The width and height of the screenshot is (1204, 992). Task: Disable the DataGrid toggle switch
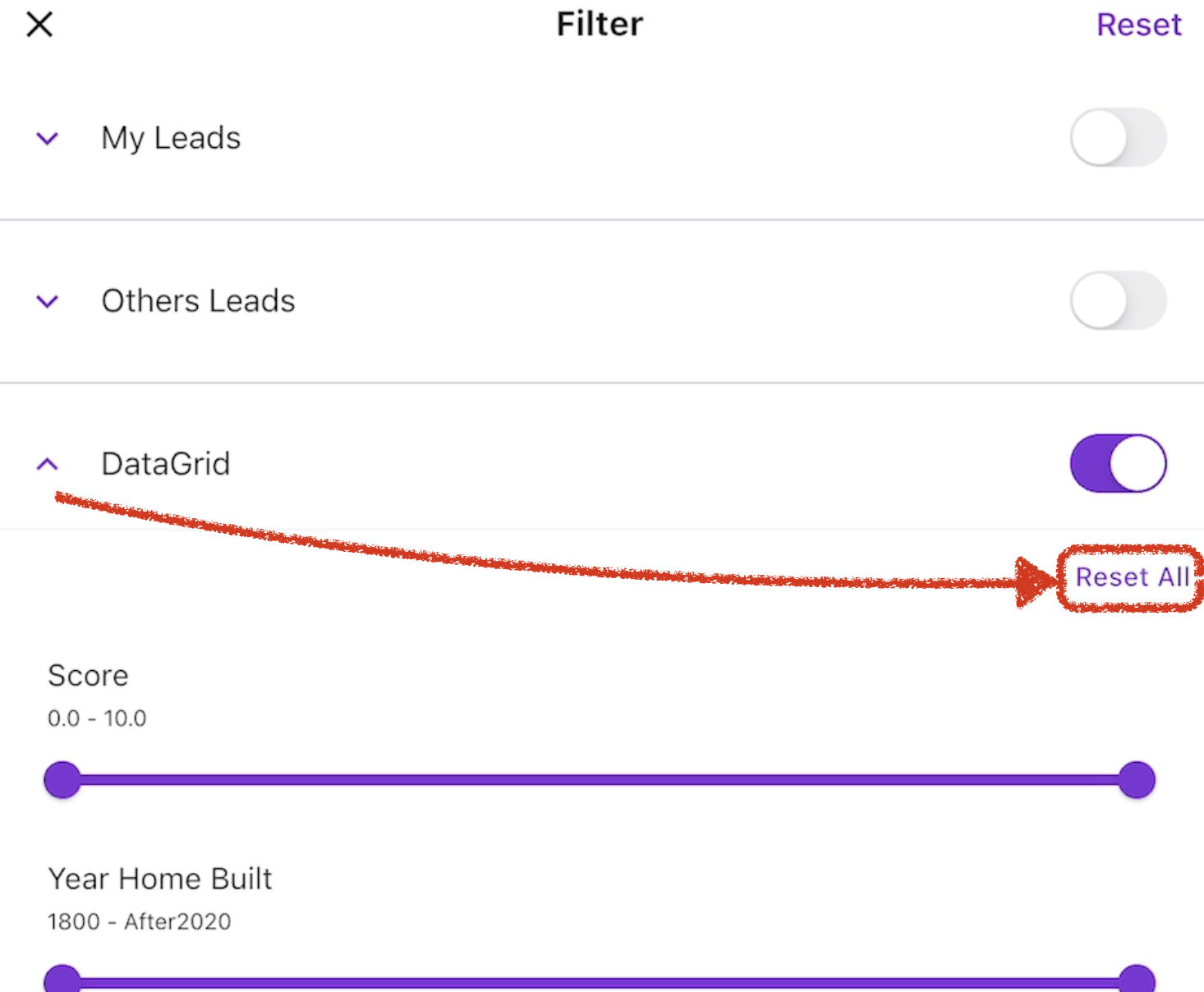1118,464
